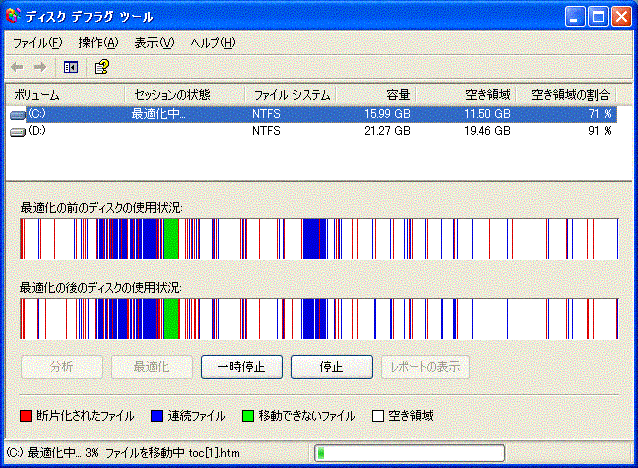Sort by ファイル システム column header
The height and width of the screenshot is (468, 638).
click(x=290, y=95)
